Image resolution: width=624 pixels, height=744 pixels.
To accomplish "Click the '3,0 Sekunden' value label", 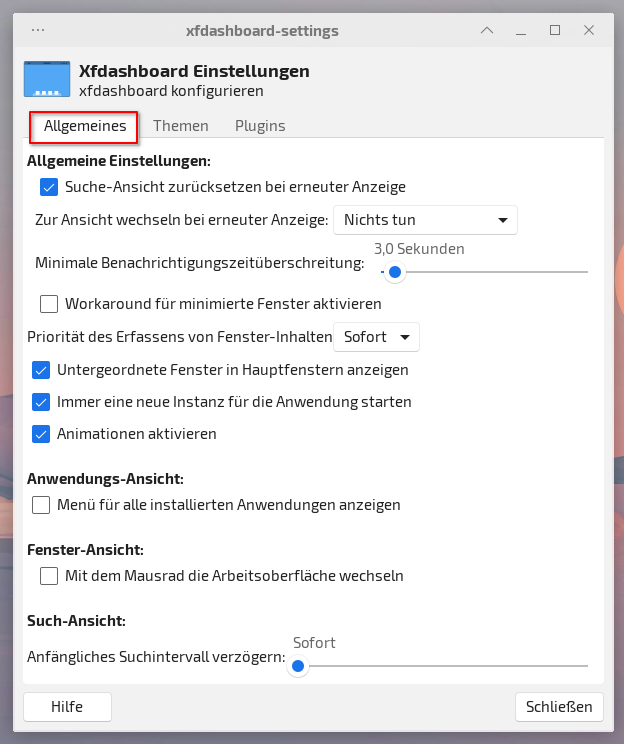I will coord(419,249).
